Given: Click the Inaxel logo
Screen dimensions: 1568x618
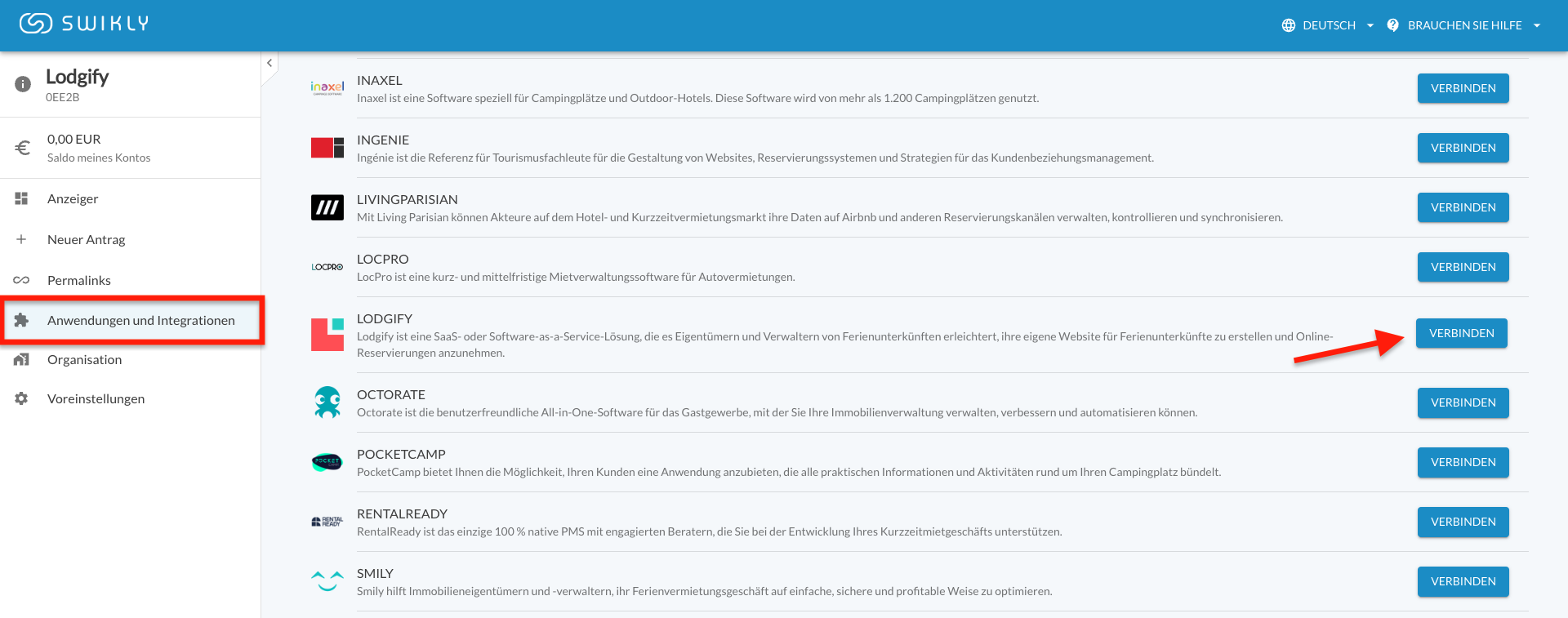Looking at the screenshot, I should coord(327,88).
